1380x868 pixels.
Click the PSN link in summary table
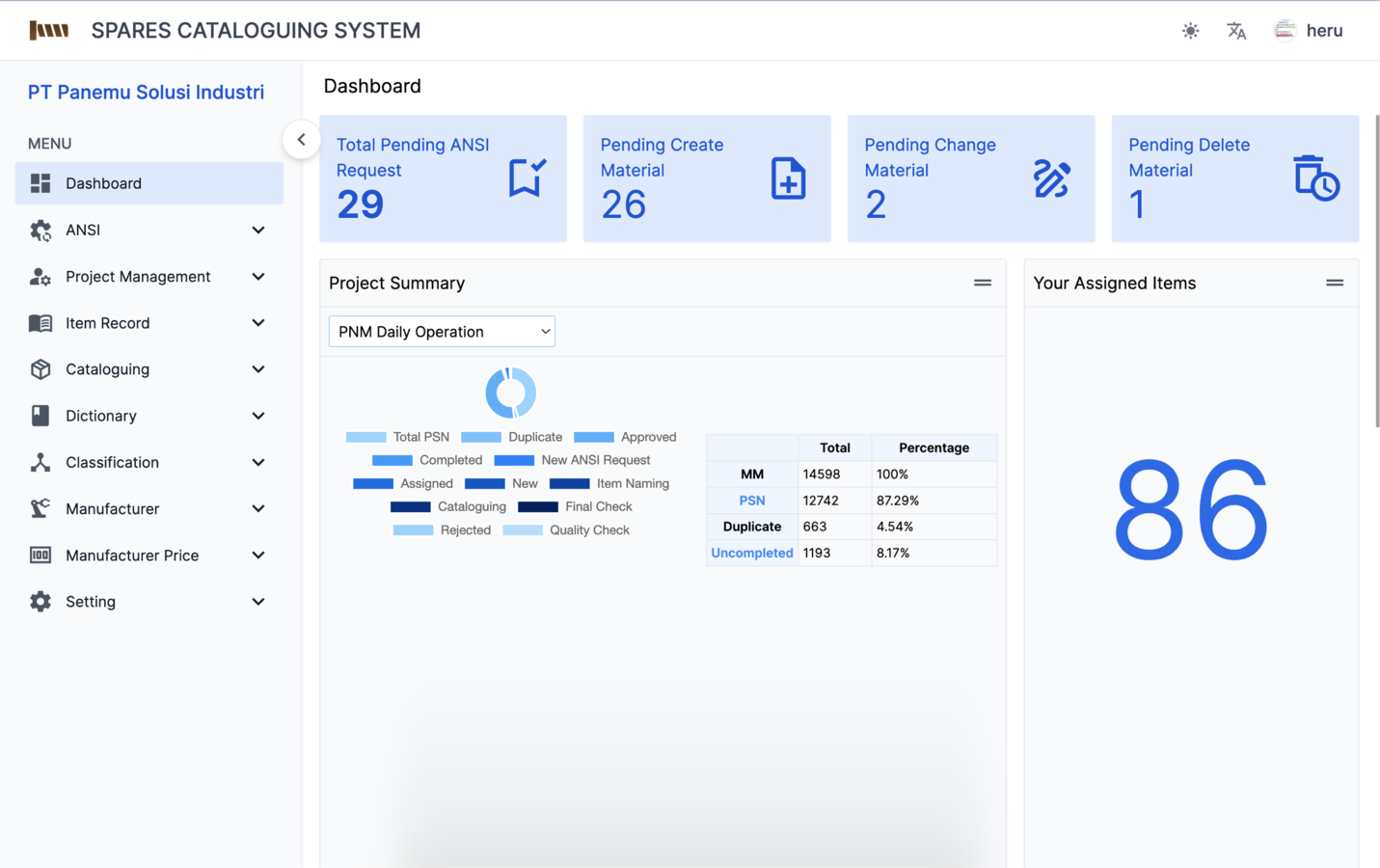pos(751,501)
